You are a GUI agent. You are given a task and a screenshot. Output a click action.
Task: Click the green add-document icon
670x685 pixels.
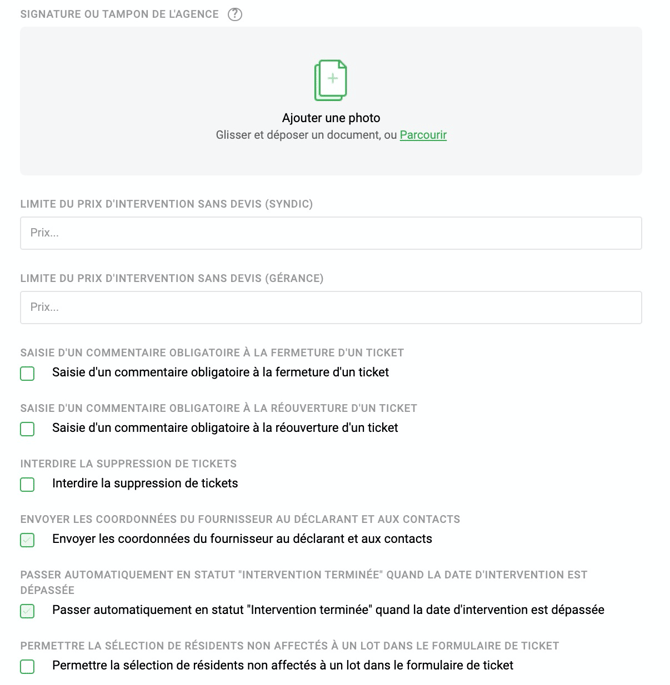[331, 80]
